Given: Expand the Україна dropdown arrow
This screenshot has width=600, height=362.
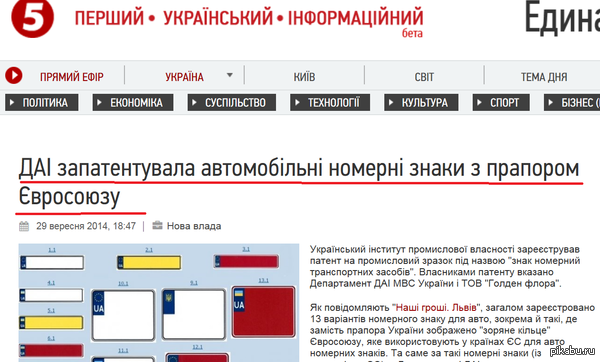Looking at the screenshot, I should point(230,75).
